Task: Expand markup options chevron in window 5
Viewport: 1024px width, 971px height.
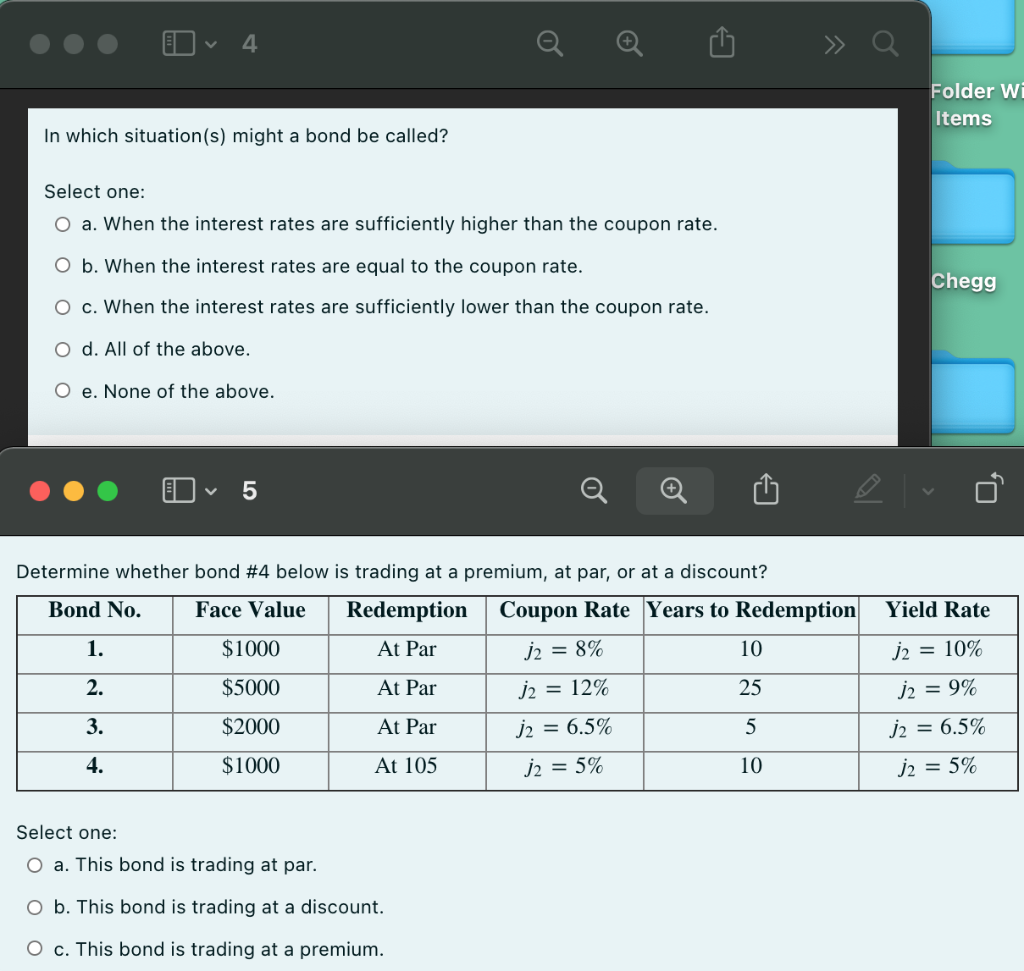Action: pyautogui.click(x=928, y=491)
